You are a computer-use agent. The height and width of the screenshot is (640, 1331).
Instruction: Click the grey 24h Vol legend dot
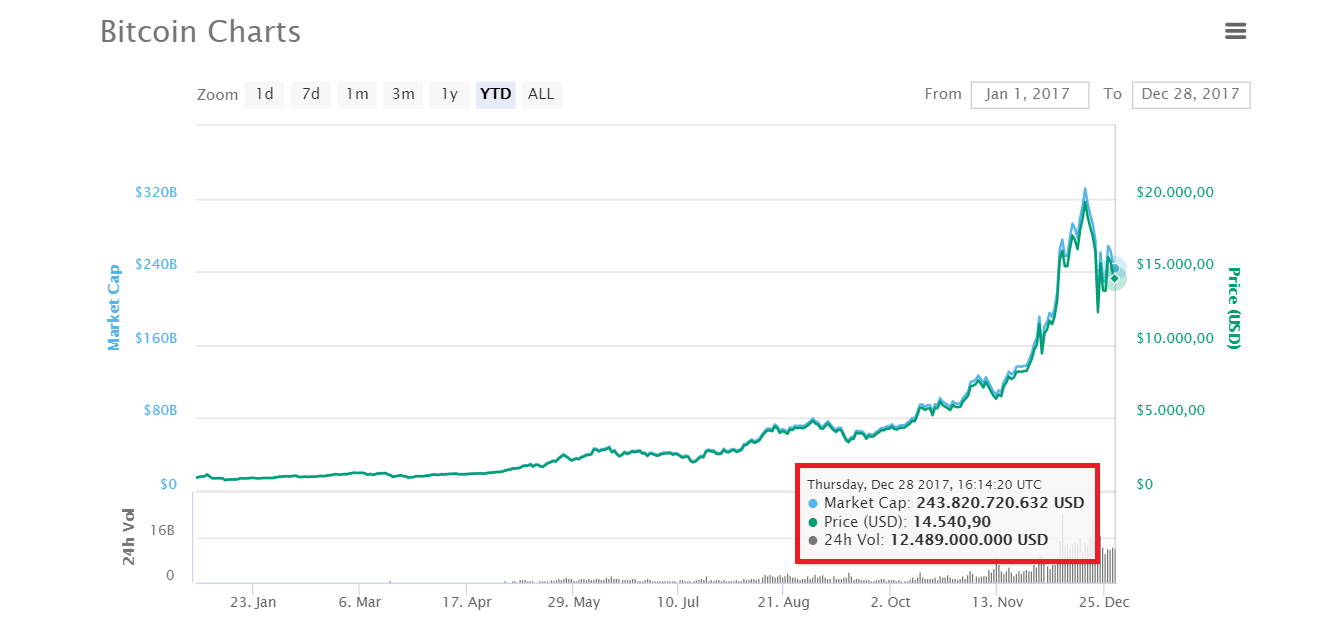(x=812, y=539)
